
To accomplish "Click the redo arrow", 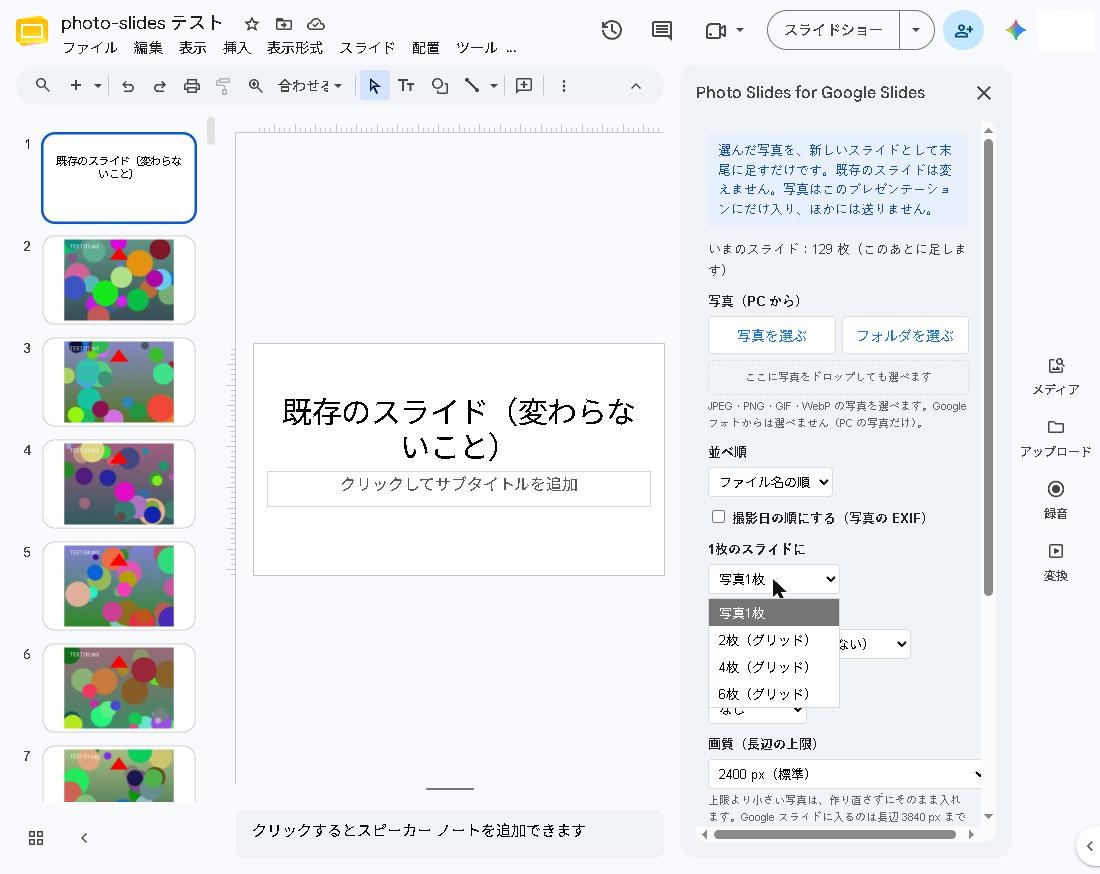I will click(x=160, y=86).
